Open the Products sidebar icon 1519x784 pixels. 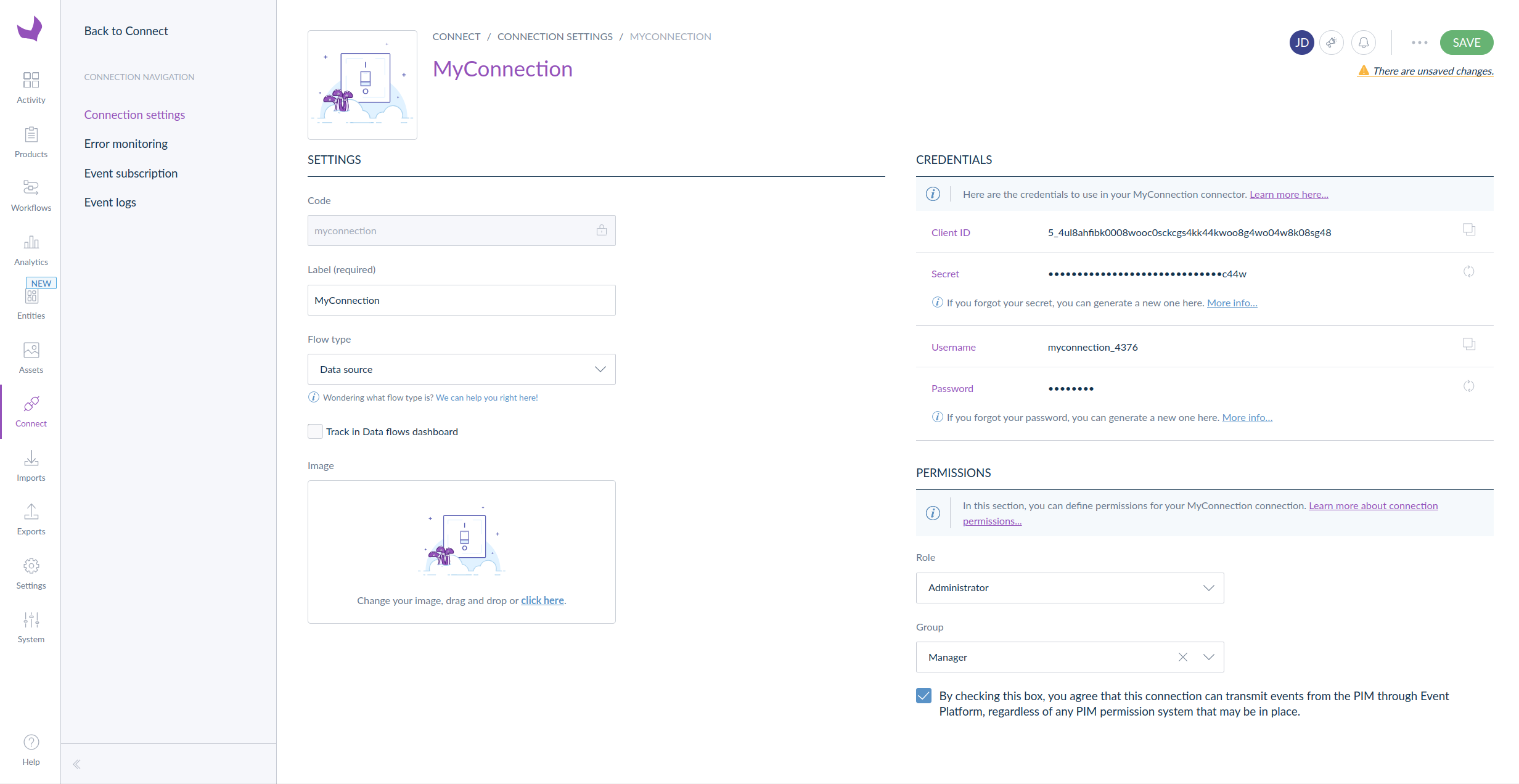click(x=30, y=141)
